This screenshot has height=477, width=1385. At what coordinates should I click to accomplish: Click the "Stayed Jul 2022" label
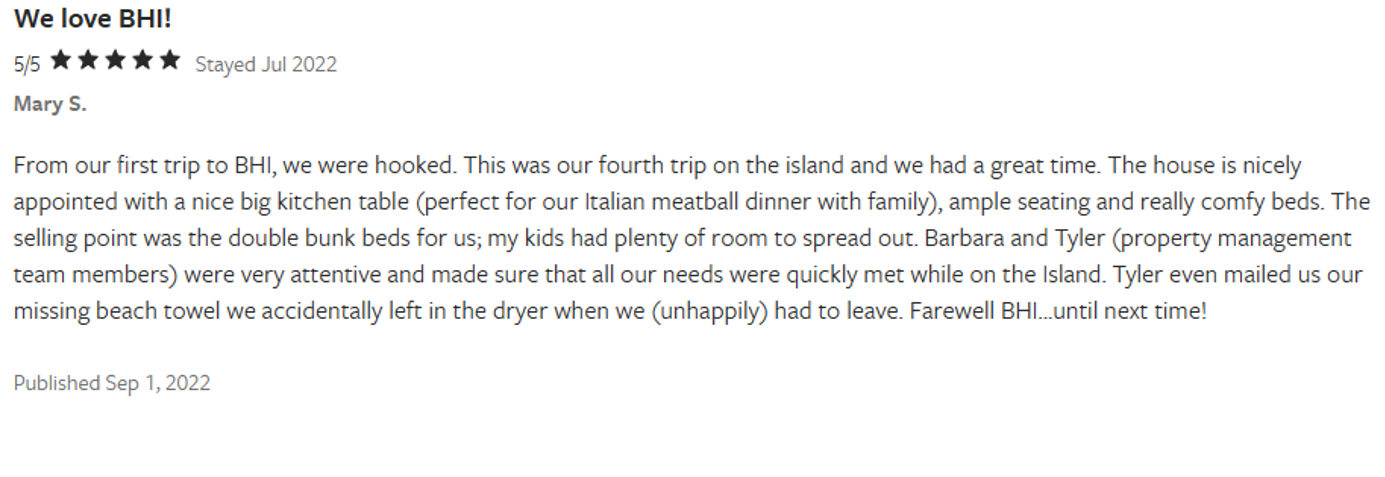click(265, 65)
